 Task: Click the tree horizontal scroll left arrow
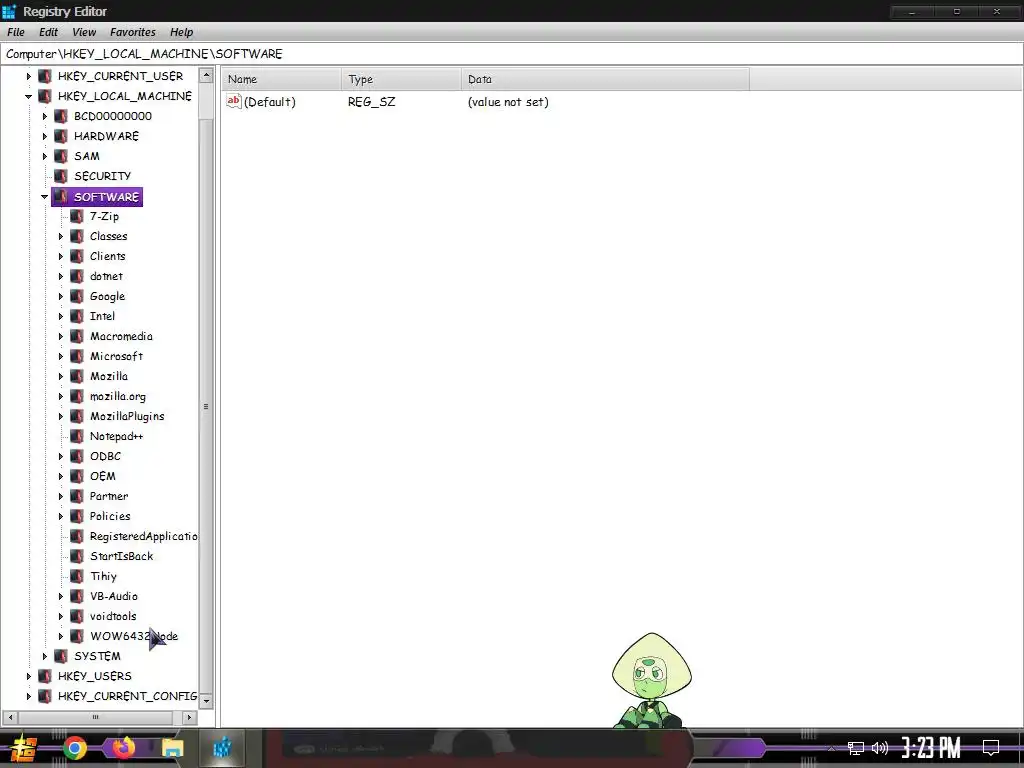(10, 717)
